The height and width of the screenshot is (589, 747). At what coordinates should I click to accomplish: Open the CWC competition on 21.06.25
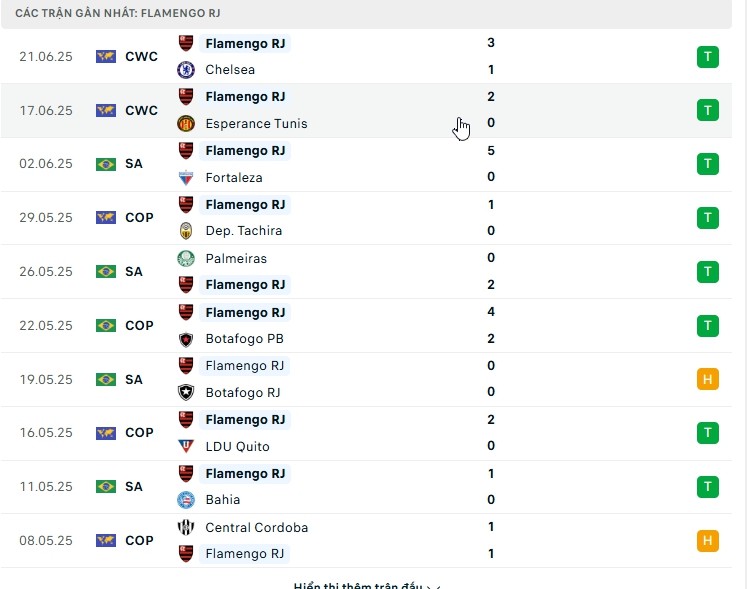(141, 57)
